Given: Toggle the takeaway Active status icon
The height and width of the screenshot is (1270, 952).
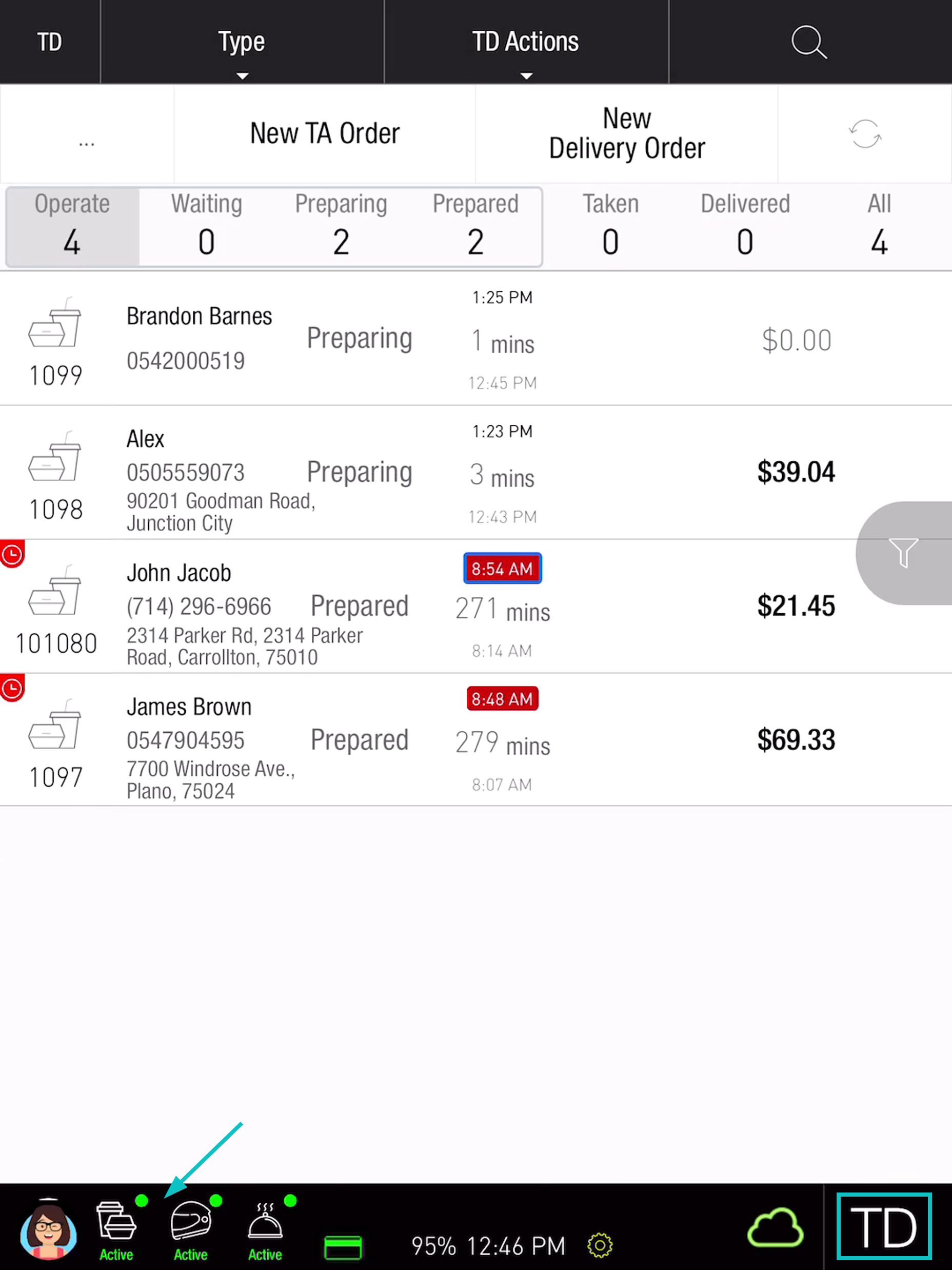Looking at the screenshot, I should (x=117, y=1229).
